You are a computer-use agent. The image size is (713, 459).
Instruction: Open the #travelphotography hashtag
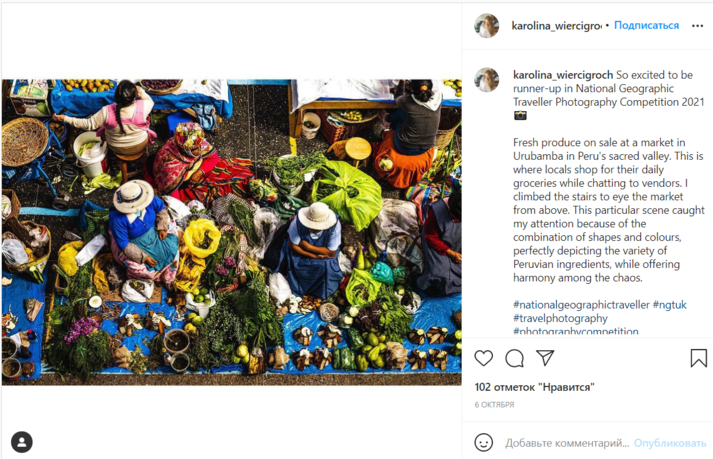(x=560, y=318)
